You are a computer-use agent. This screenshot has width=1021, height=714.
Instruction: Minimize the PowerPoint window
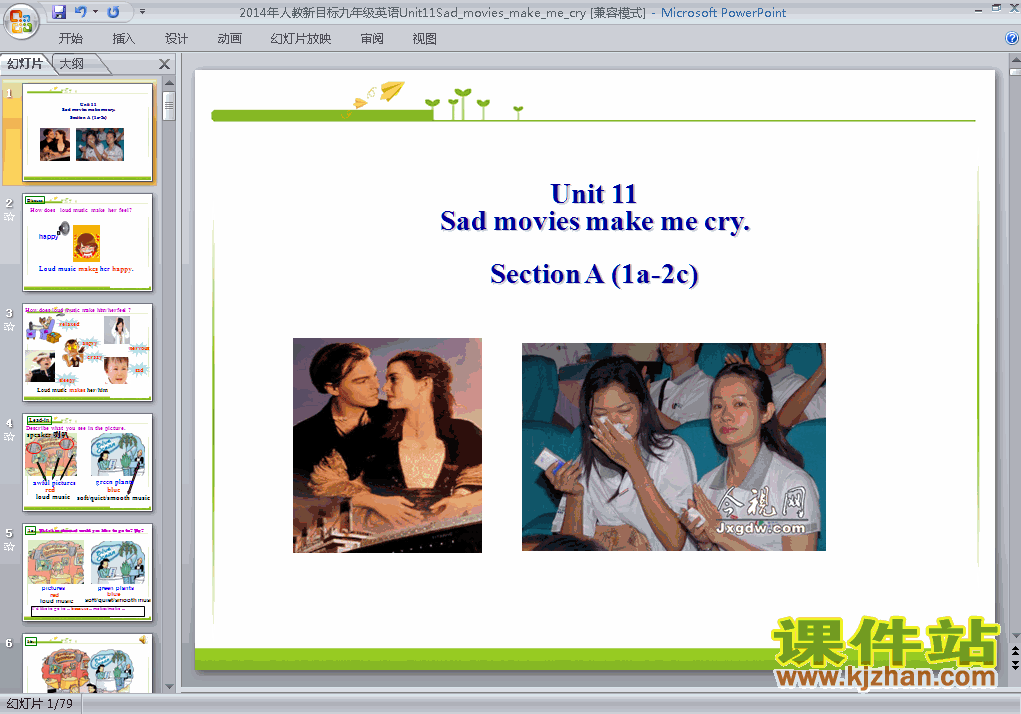[978, 9]
